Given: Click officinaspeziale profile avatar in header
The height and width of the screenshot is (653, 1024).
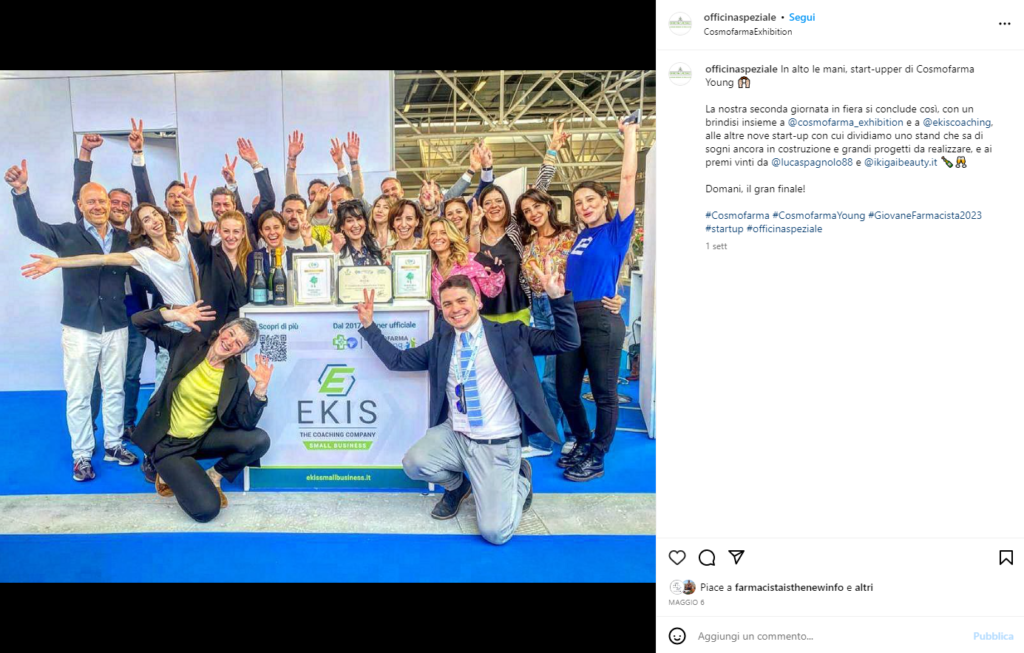Looking at the screenshot, I should tap(680, 24).
